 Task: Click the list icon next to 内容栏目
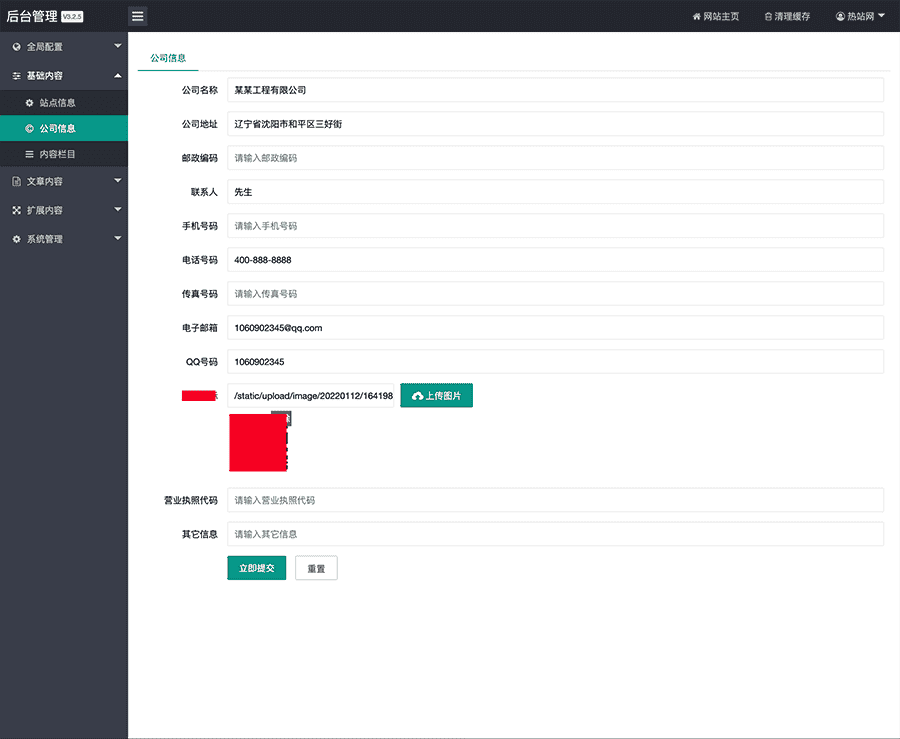(29, 154)
